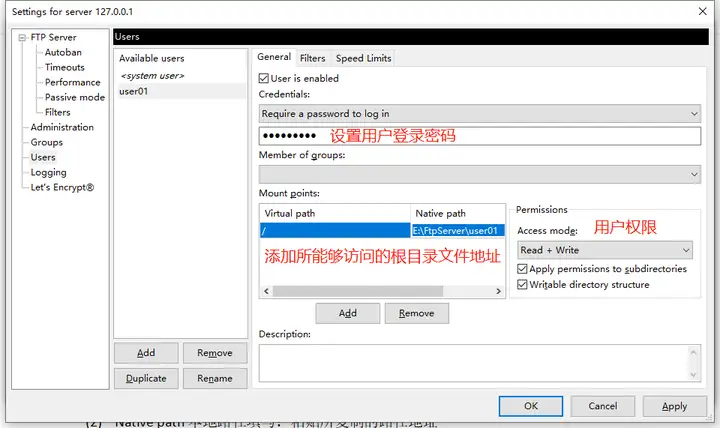The image size is (720, 428).
Task: Remove the selected mount point
Action: point(416,313)
